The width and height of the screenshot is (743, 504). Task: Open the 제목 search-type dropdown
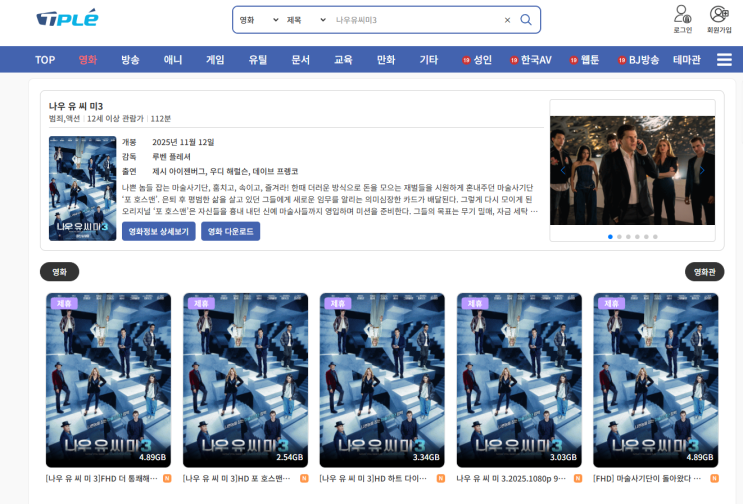coord(306,20)
